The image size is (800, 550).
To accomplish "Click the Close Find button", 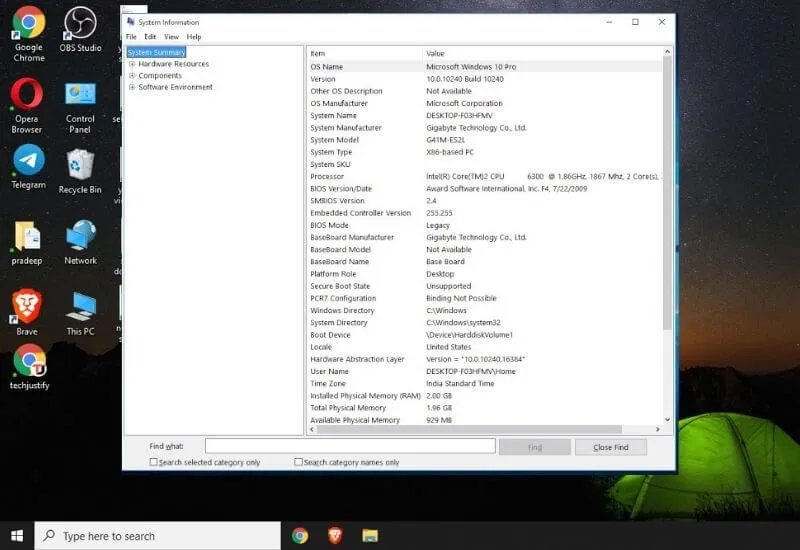I will (611, 447).
